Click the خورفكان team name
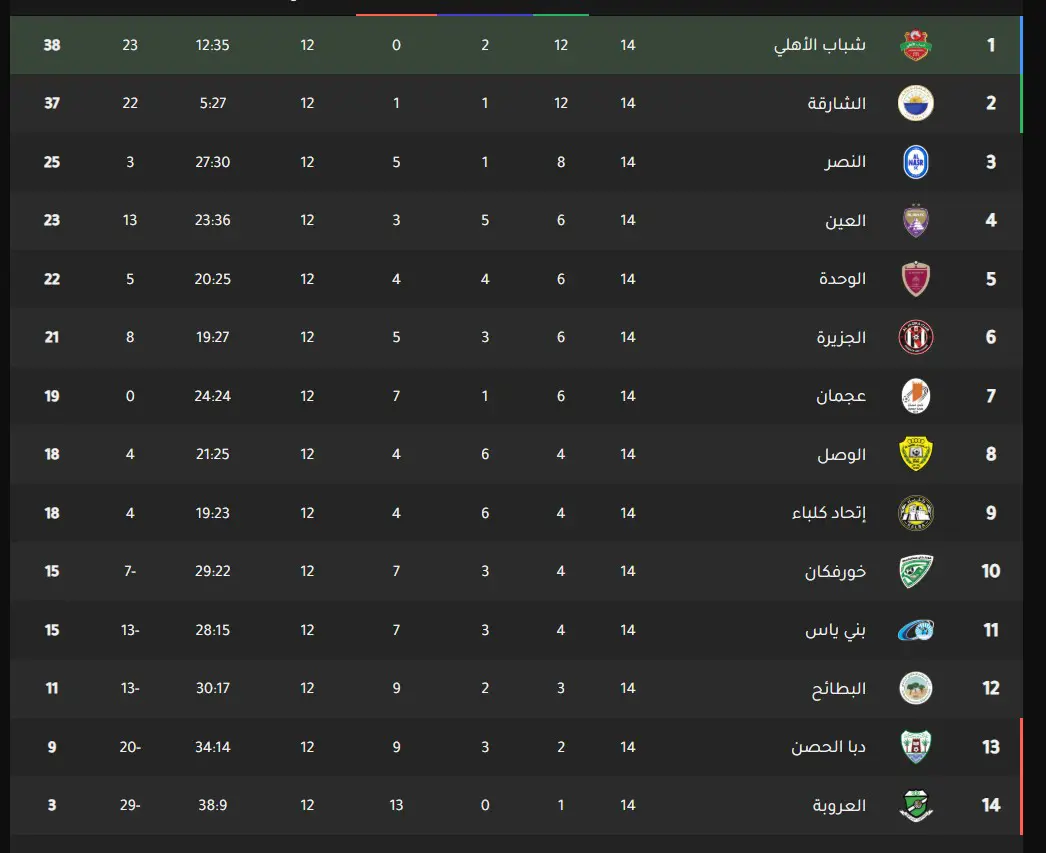This screenshot has height=853, width=1046. (835, 572)
